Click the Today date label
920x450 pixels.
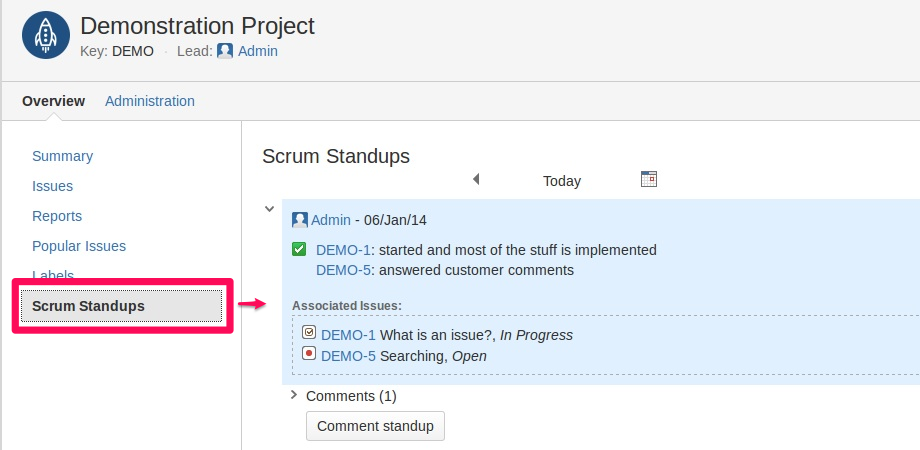tap(562, 181)
